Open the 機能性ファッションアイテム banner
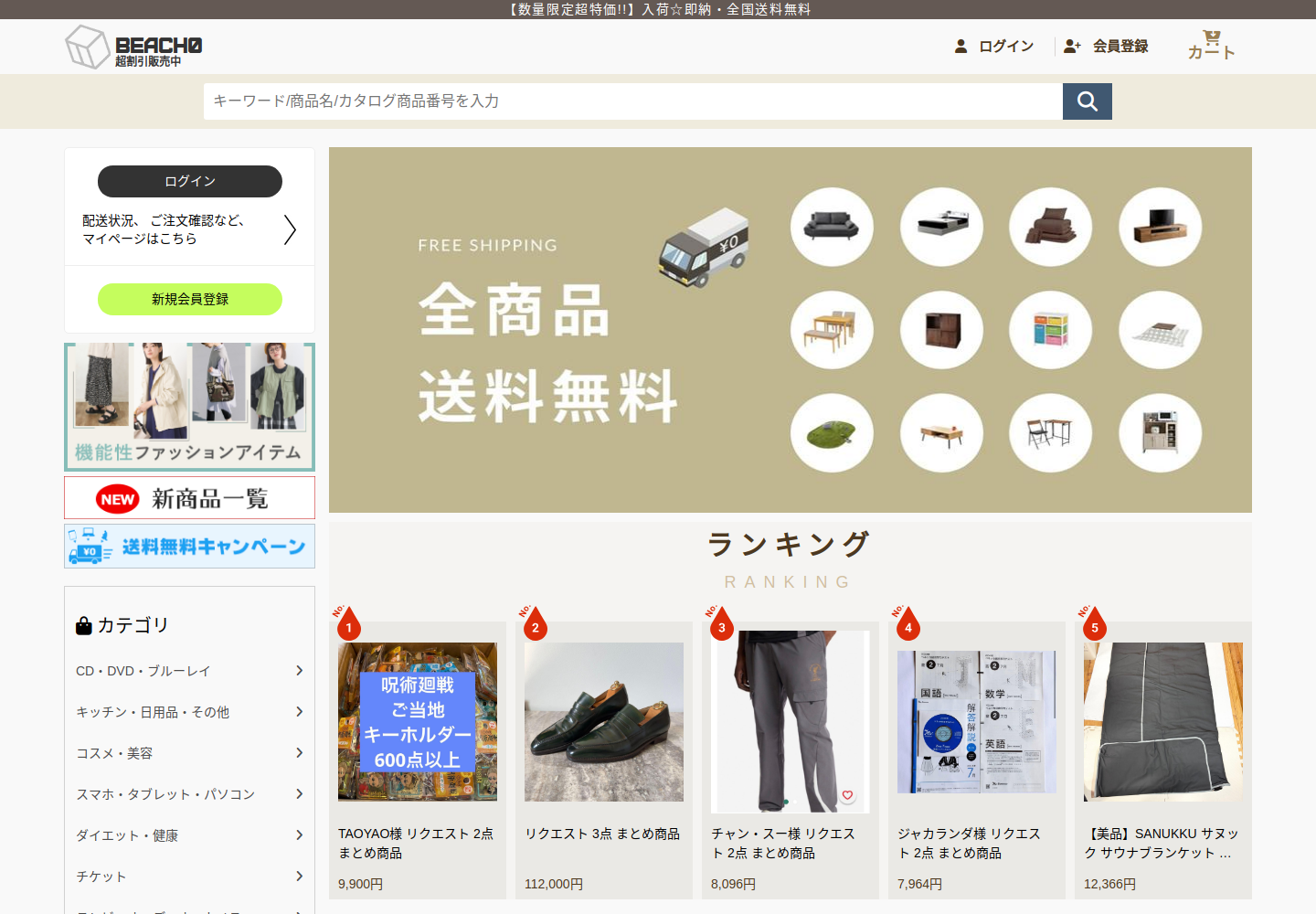 (190, 407)
